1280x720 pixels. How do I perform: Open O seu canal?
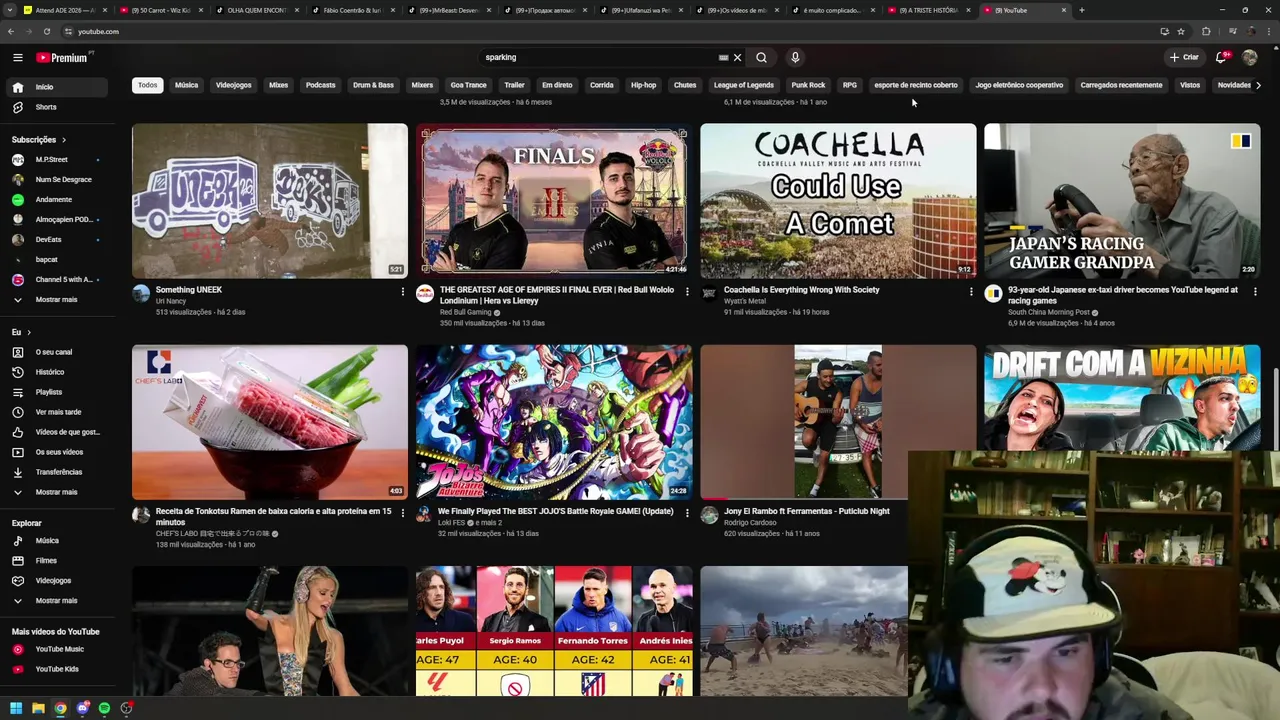pyautogui.click(x=57, y=352)
